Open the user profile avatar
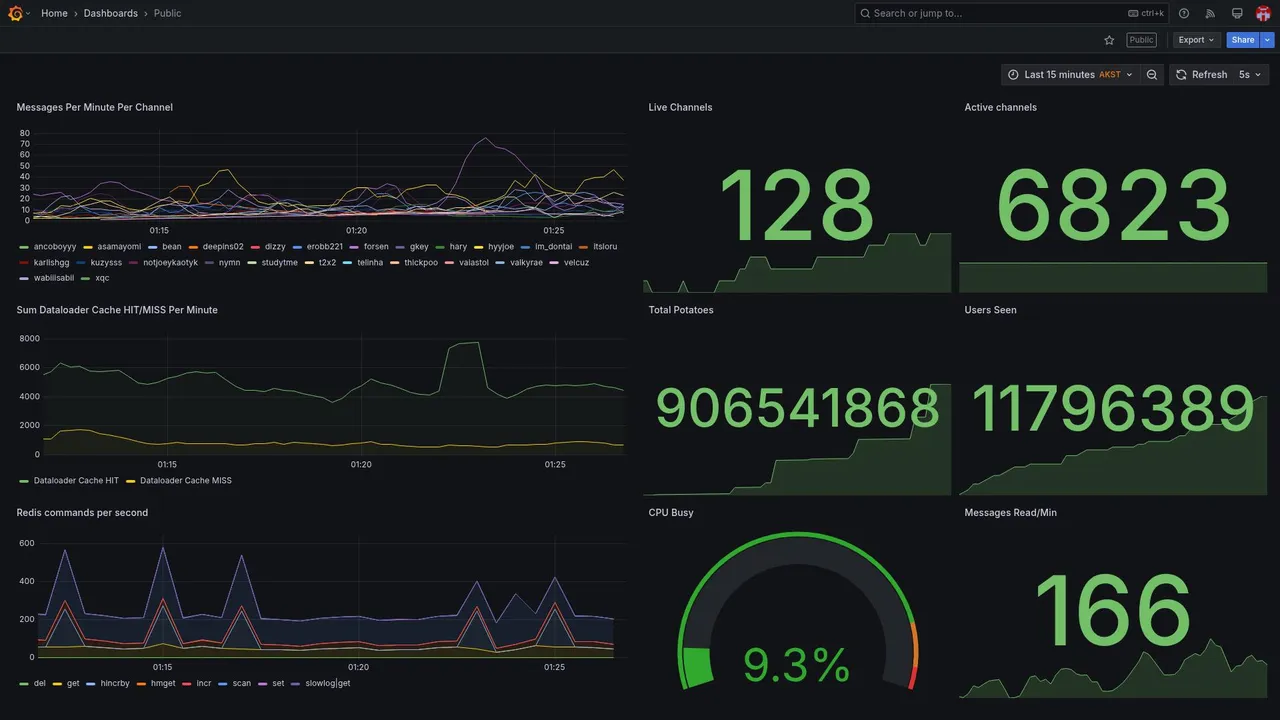Image resolution: width=1280 pixels, height=720 pixels. tap(1263, 13)
